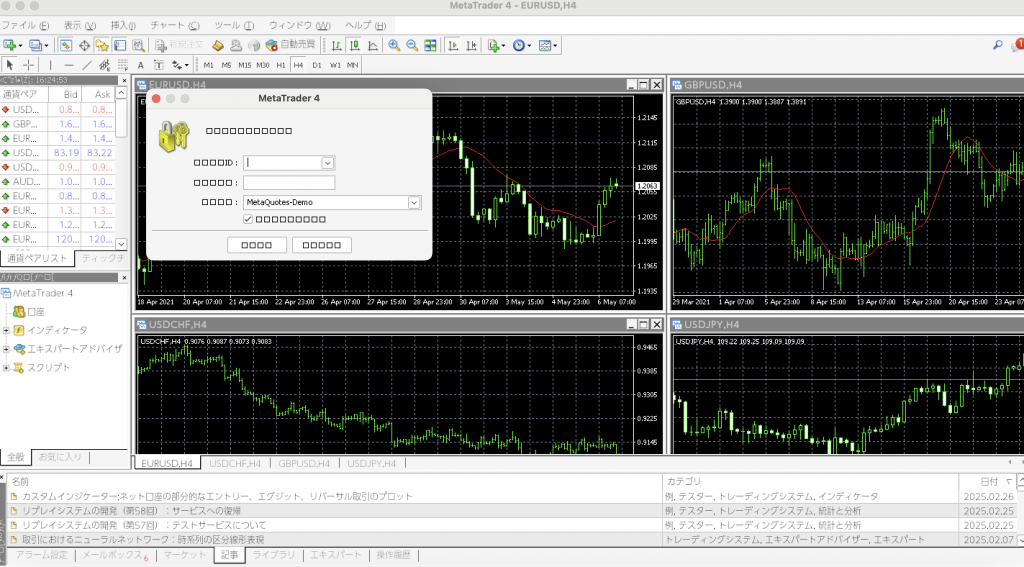Select the arrow cursor tool
Image resolution: width=1024 pixels, height=567 pixels.
(10, 65)
